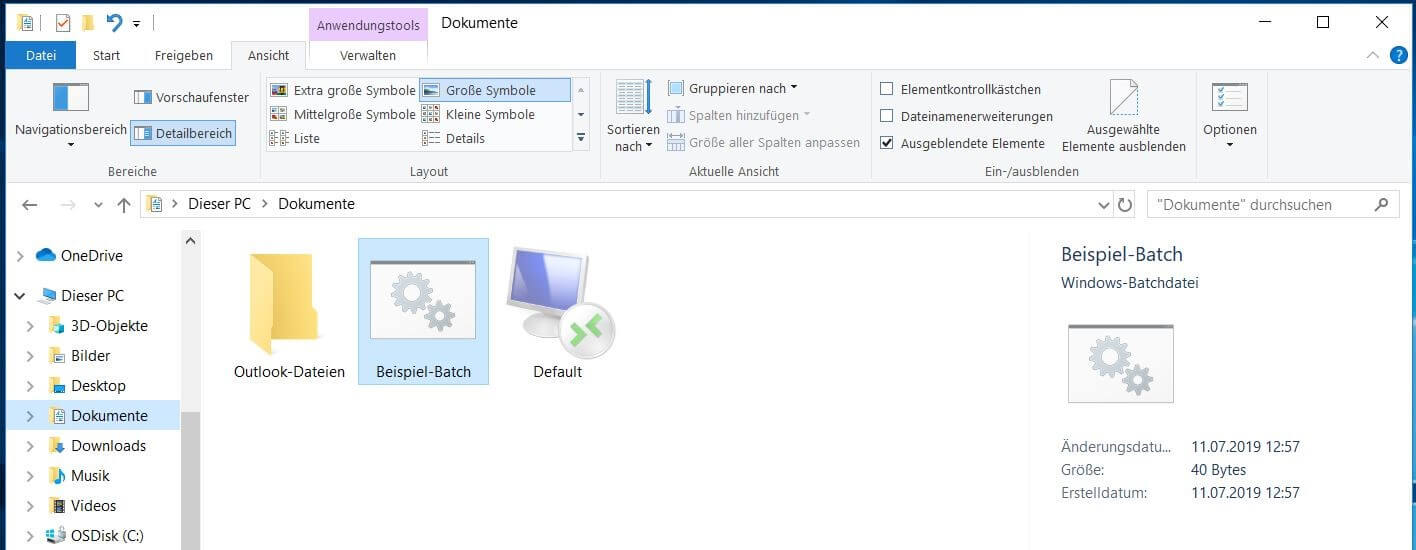Viewport: 1416px width, 550px height.
Task: Click Dokumente in the address bar breadcrumb
Action: pyautogui.click(x=316, y=204)
